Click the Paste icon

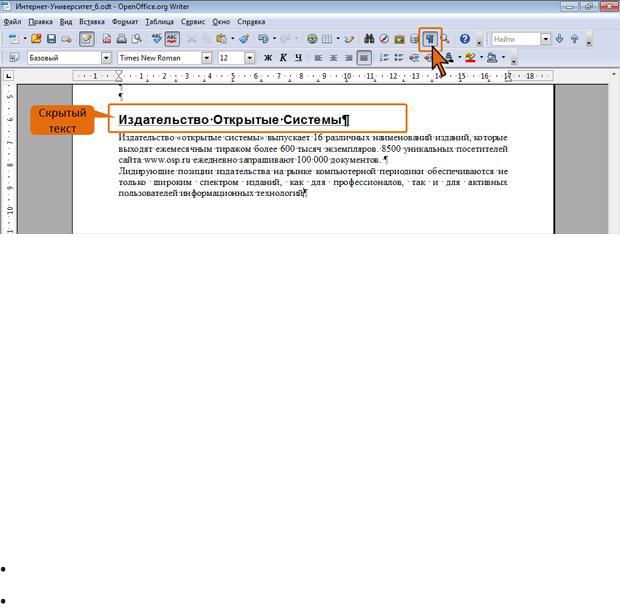pyautogui.click(x=221, y=39)
